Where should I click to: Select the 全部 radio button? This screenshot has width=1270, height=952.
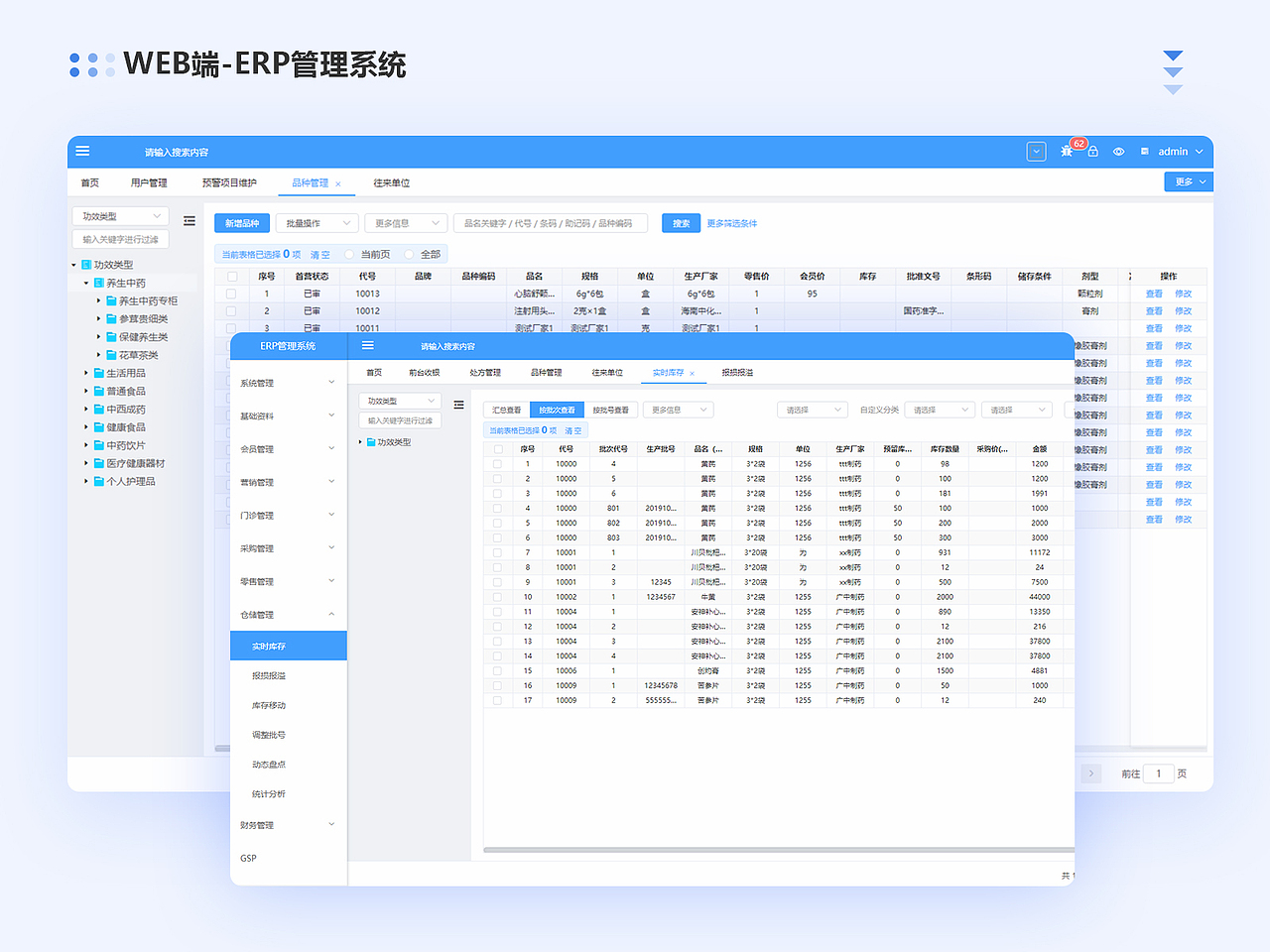(409, 255)
